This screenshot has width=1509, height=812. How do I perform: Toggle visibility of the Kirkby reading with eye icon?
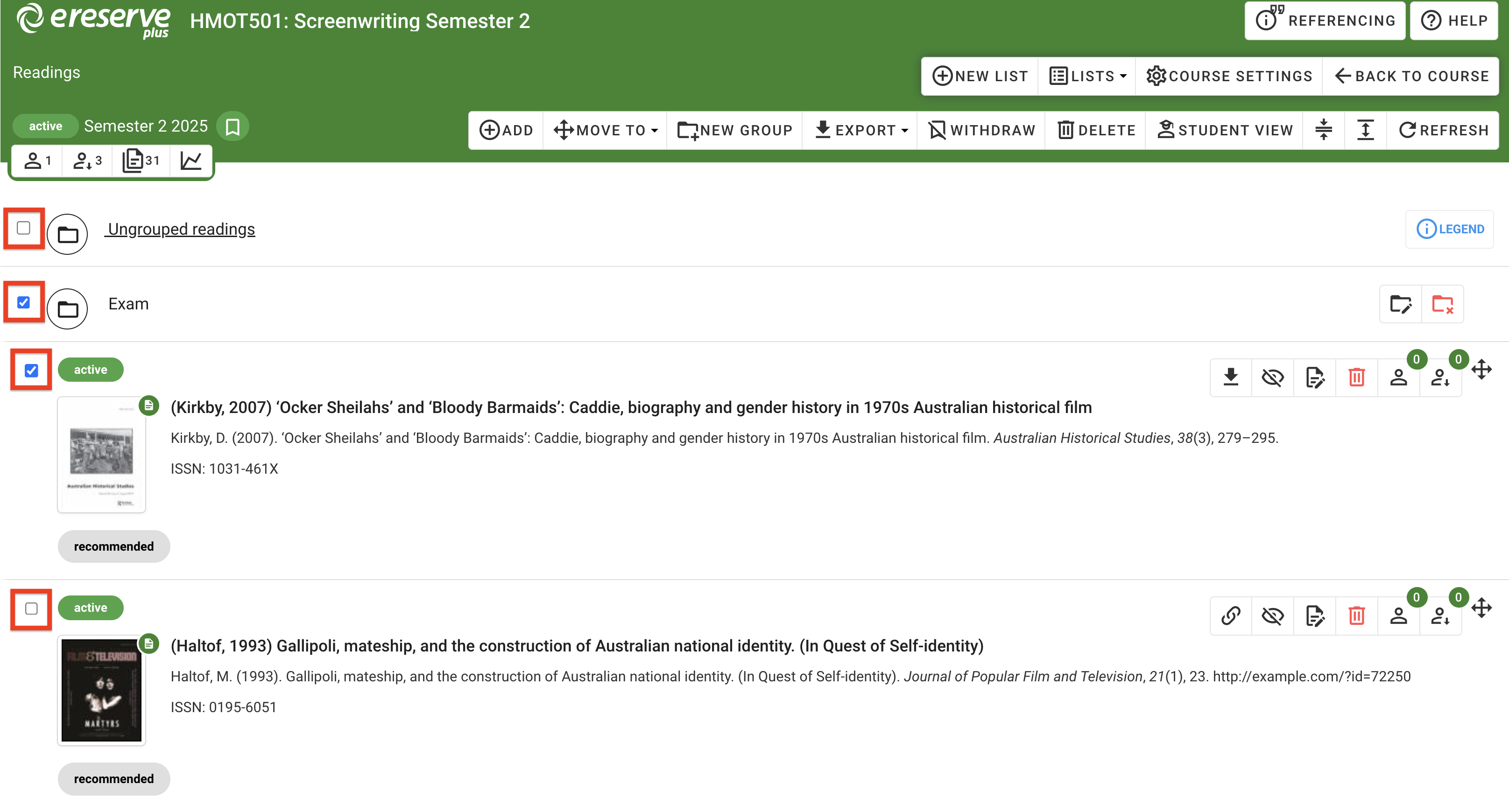pos(1273,378)
